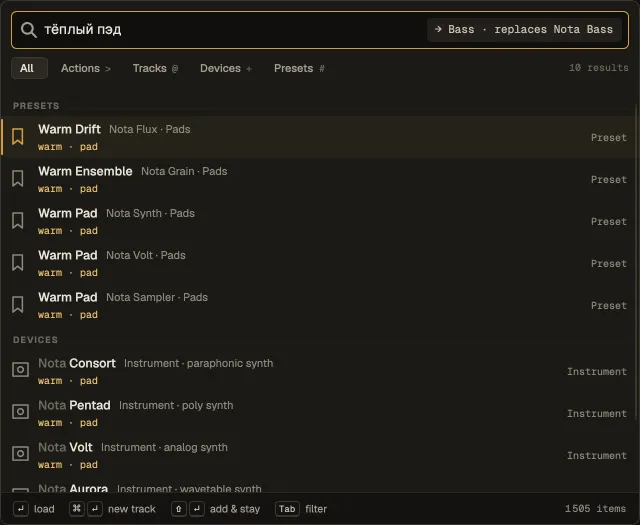
Task: Click the Preset type label of Warm Ensemble
Action: (x=609, y=180)
